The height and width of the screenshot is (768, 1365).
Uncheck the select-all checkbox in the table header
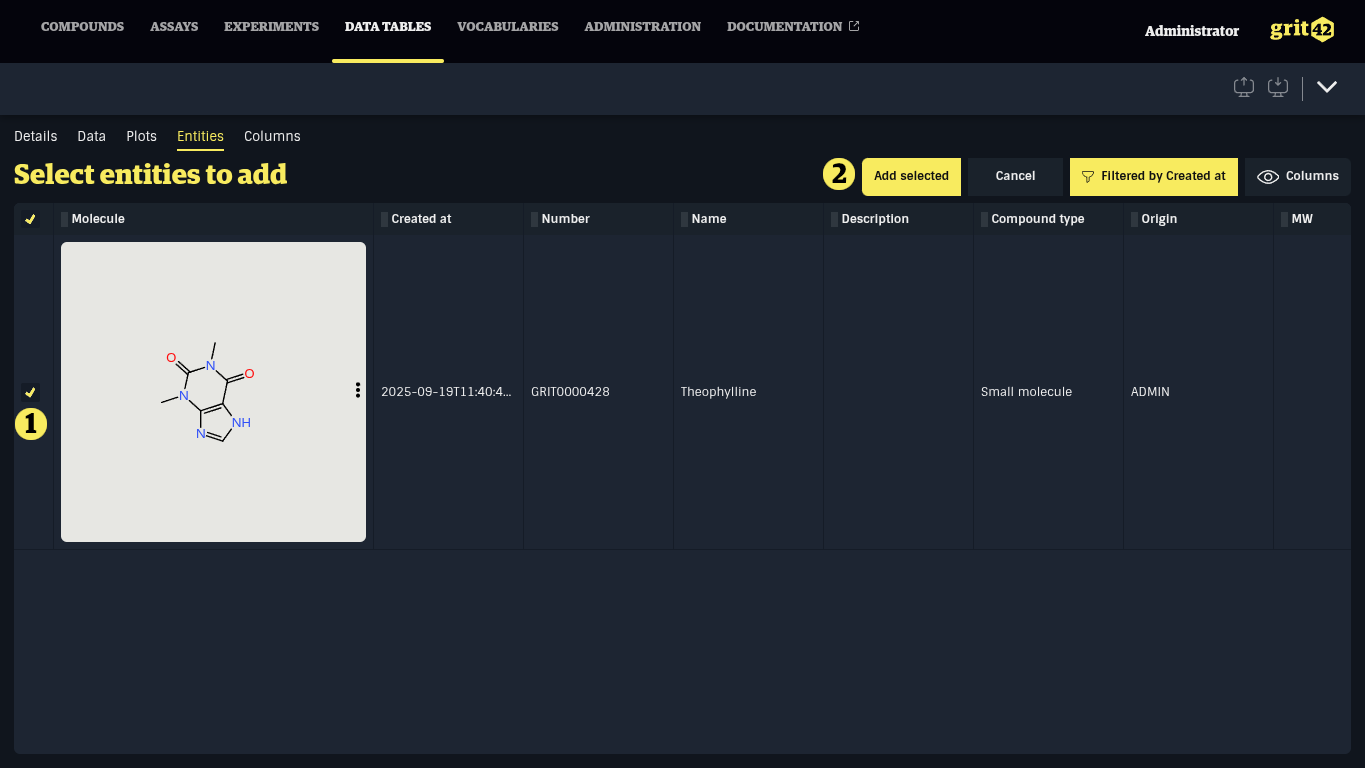tap(31, 218)
